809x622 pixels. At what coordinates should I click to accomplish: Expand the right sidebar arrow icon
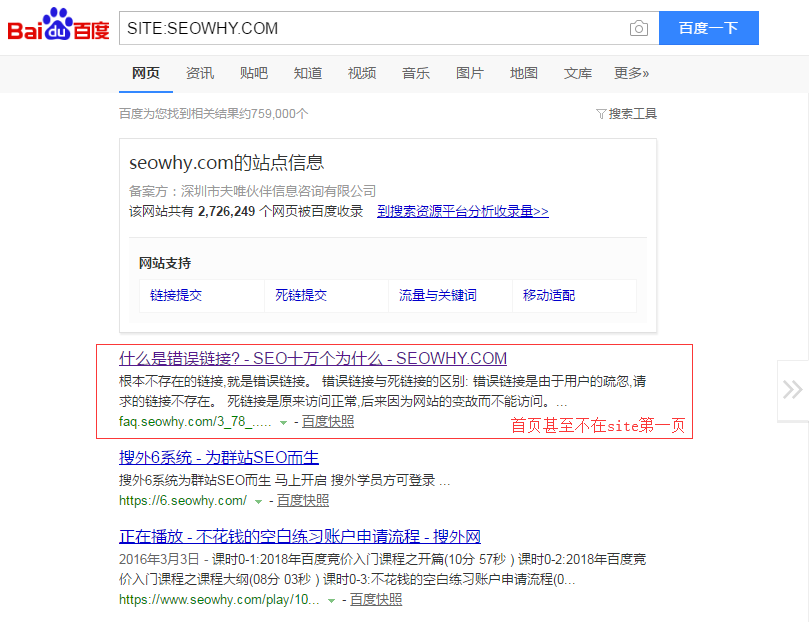pos(792,389)
